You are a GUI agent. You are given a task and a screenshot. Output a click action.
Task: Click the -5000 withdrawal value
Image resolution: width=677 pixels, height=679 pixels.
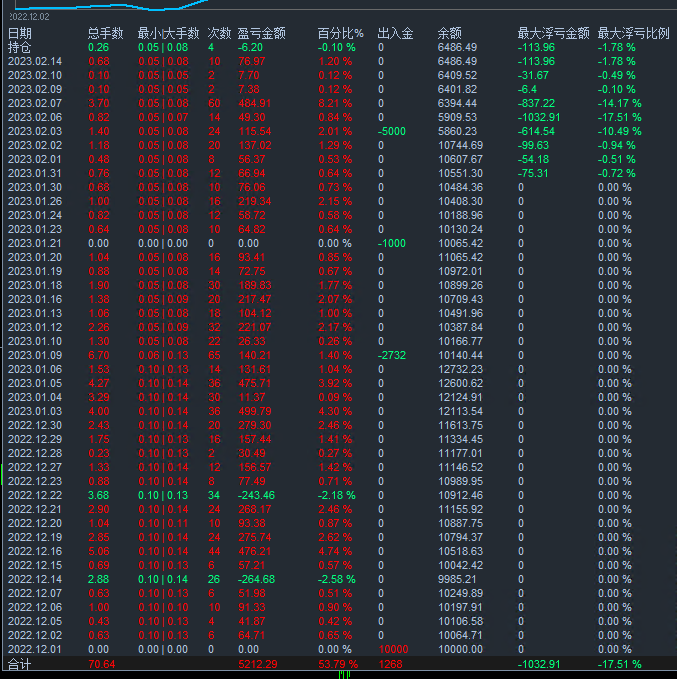tap(392, 131)
